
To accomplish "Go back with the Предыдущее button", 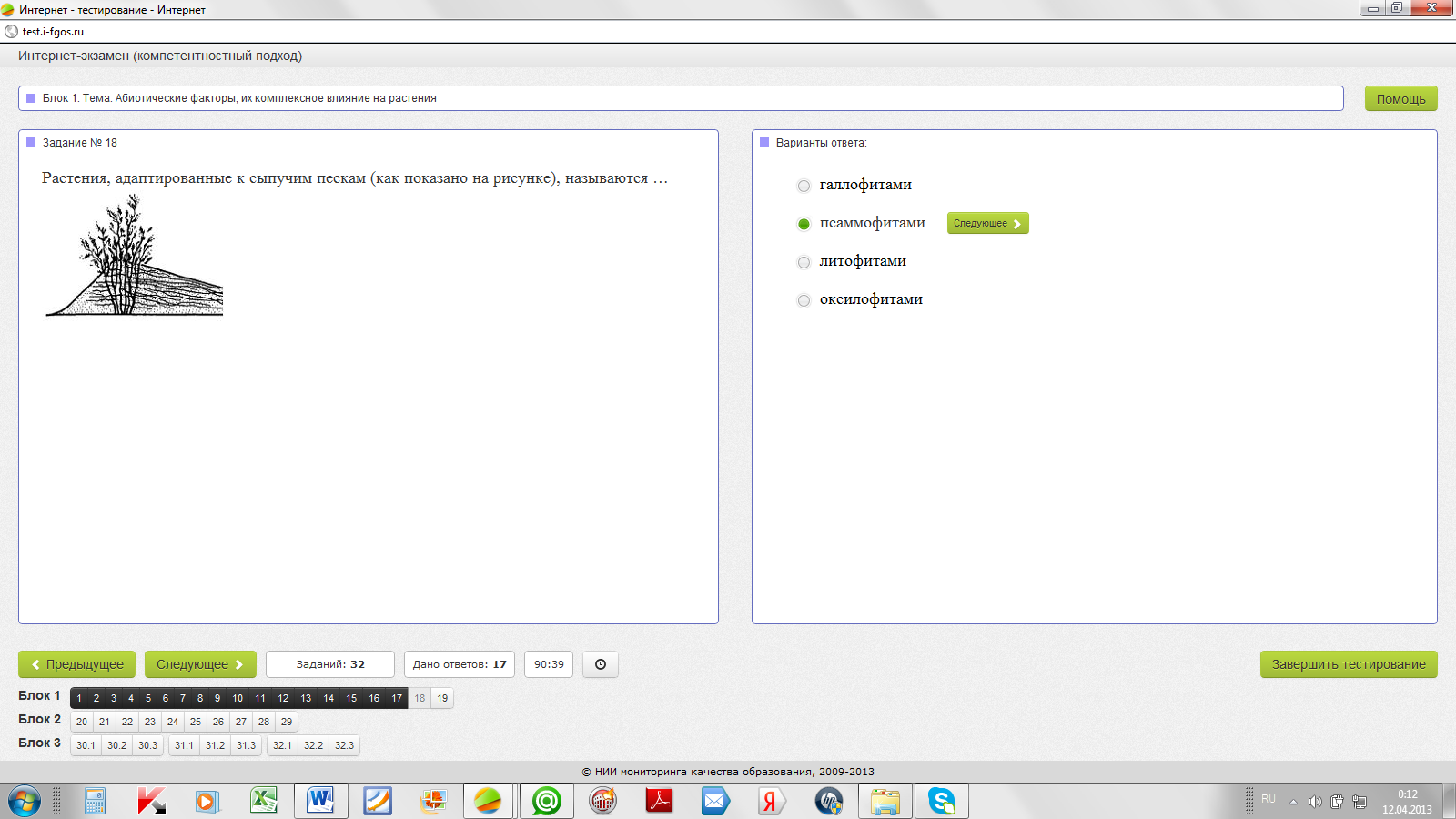I will (x=77, y=664).
